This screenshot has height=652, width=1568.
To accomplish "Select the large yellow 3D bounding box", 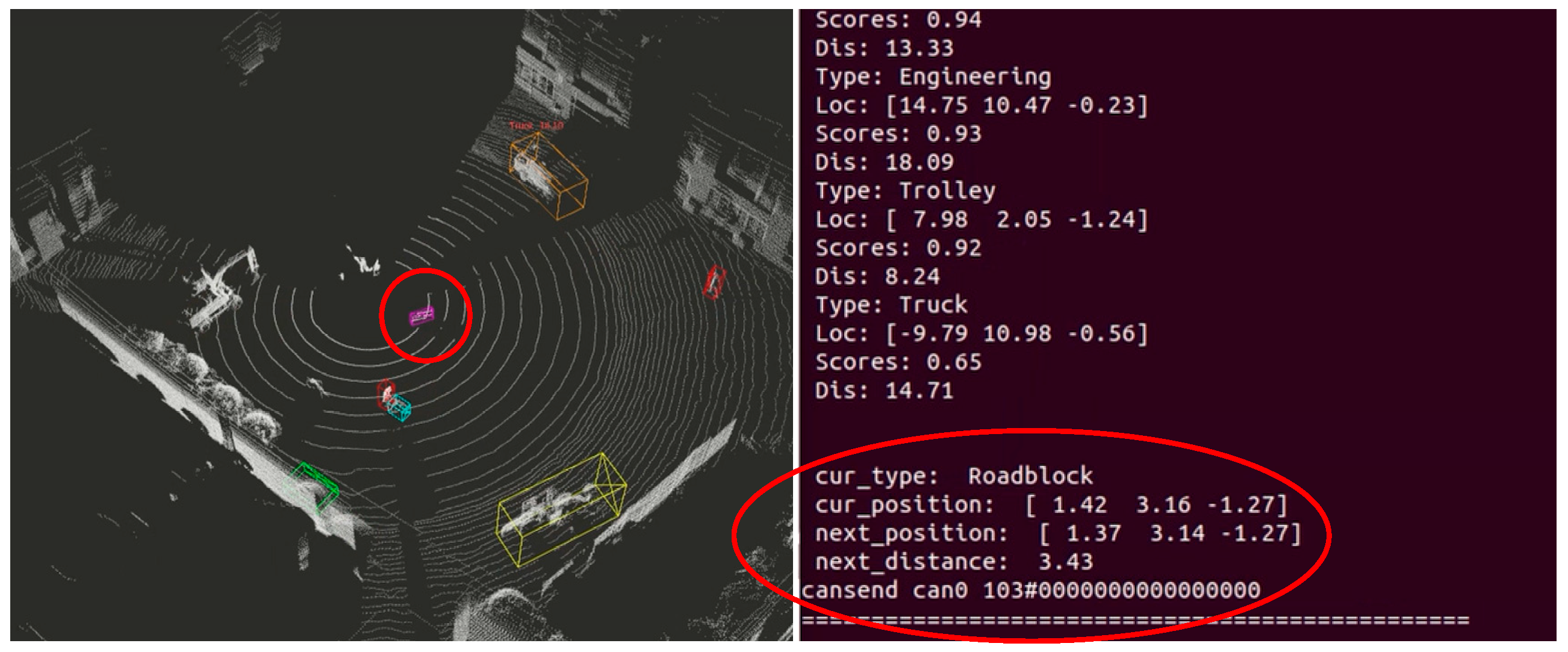I will (561, 510).
